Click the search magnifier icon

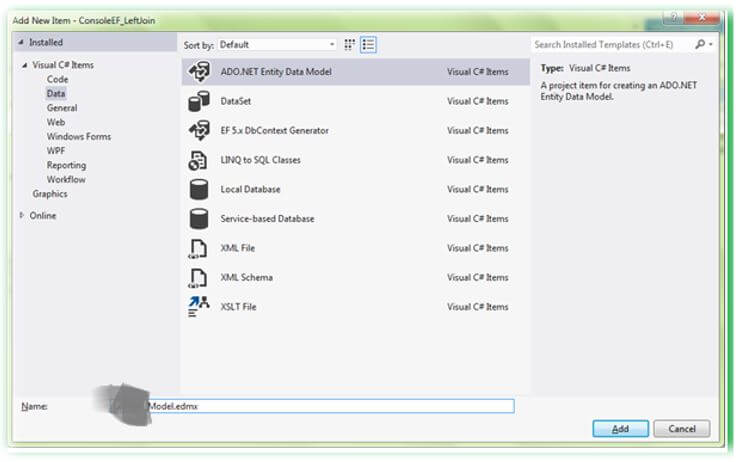[700, 44]
